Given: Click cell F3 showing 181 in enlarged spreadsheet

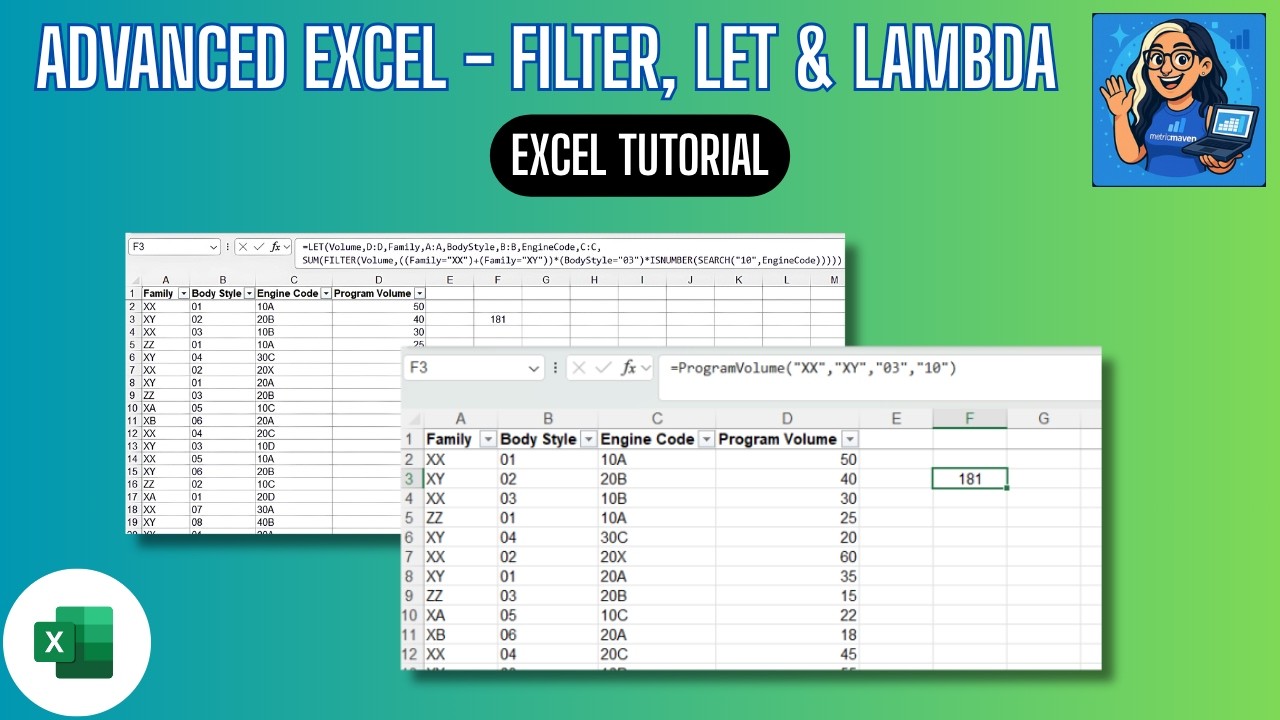Looking at the screenshot, I should pos(969,478).
